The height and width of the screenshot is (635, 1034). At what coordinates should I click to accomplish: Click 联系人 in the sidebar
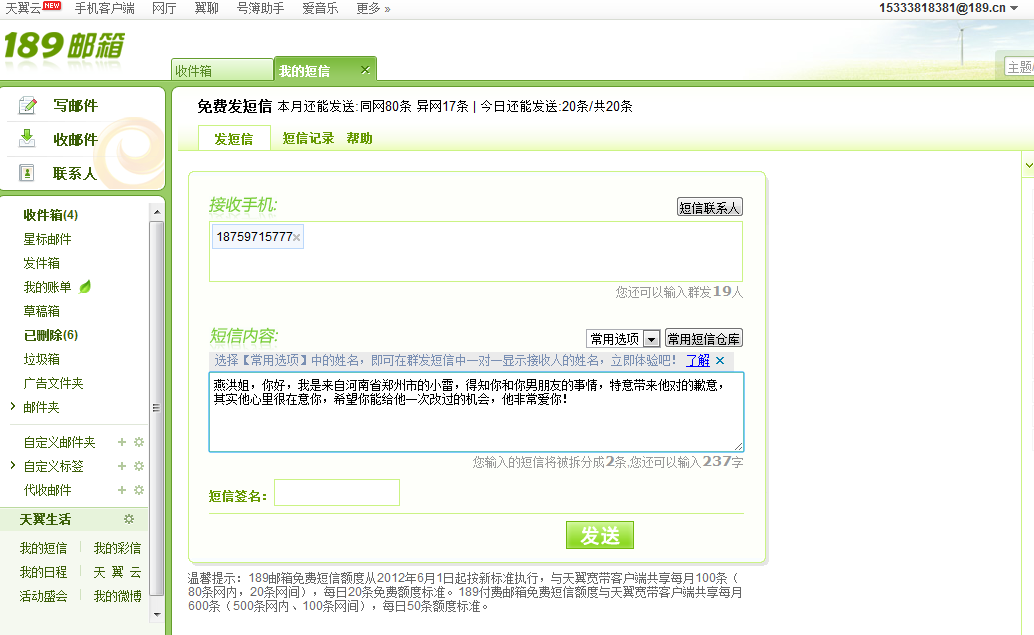[x=75, y=173]
